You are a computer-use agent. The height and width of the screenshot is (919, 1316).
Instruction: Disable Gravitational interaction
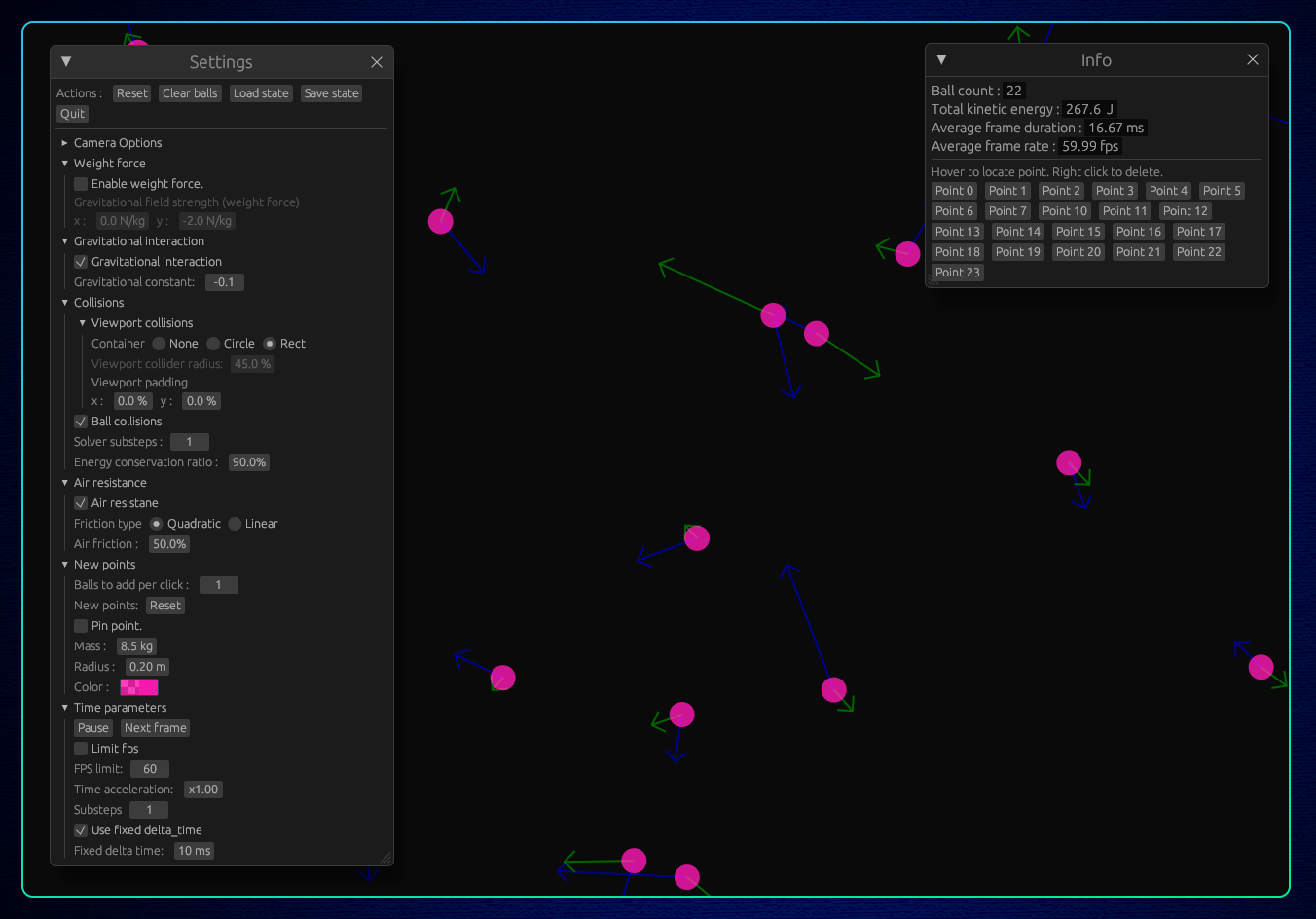(x=80, y=261)
